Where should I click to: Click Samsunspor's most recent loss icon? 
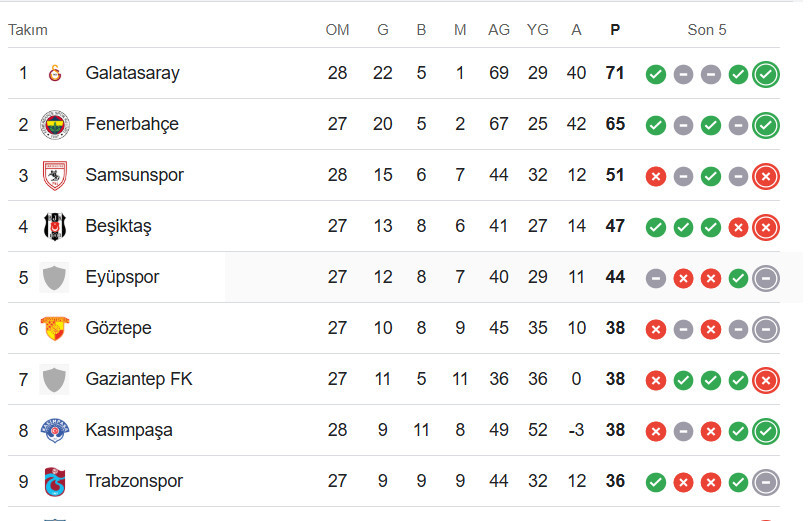pos(766,176)
